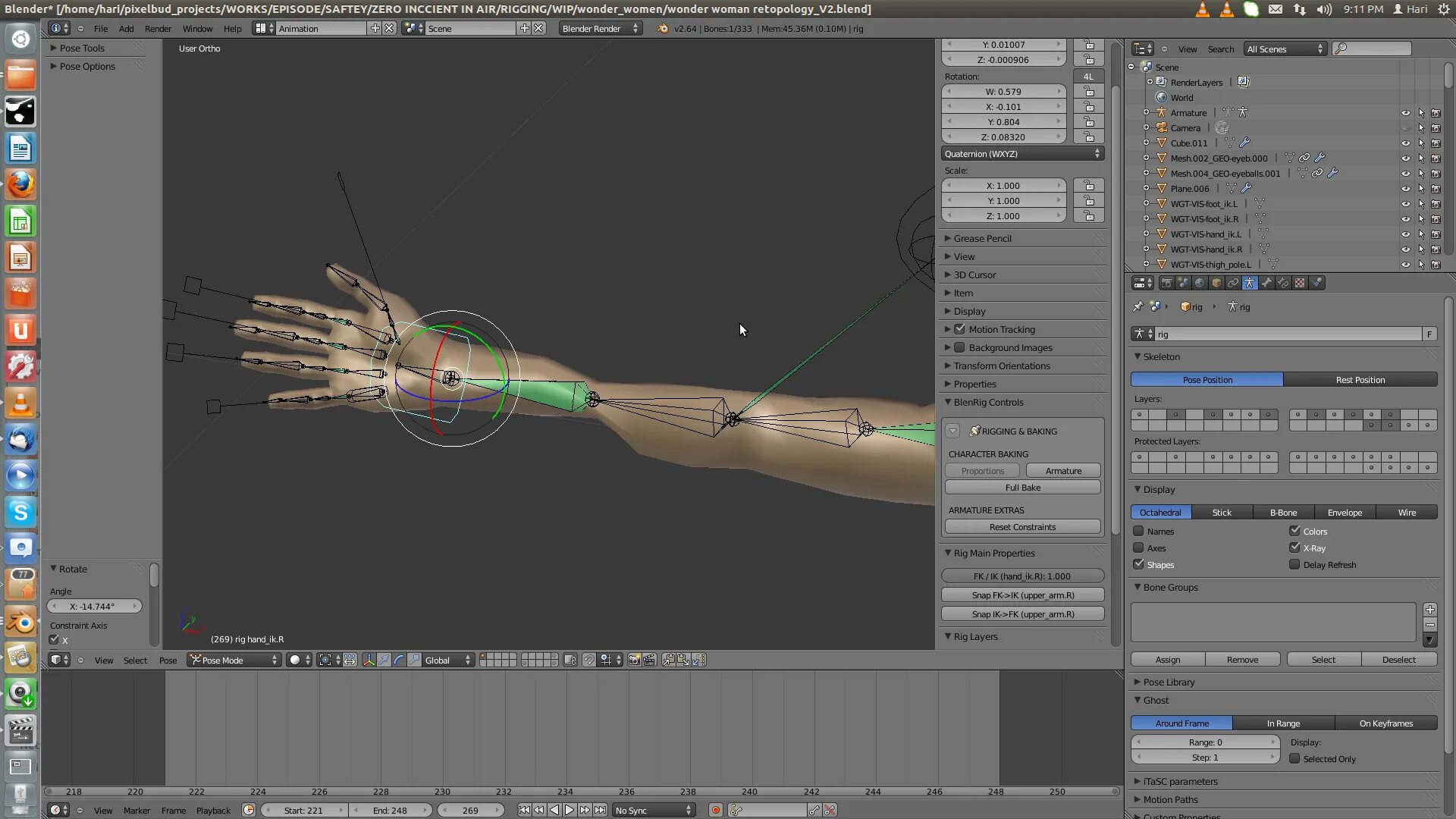
Task: Open the Pose Mode selector dropdown
Action: [x=234, y=660]
